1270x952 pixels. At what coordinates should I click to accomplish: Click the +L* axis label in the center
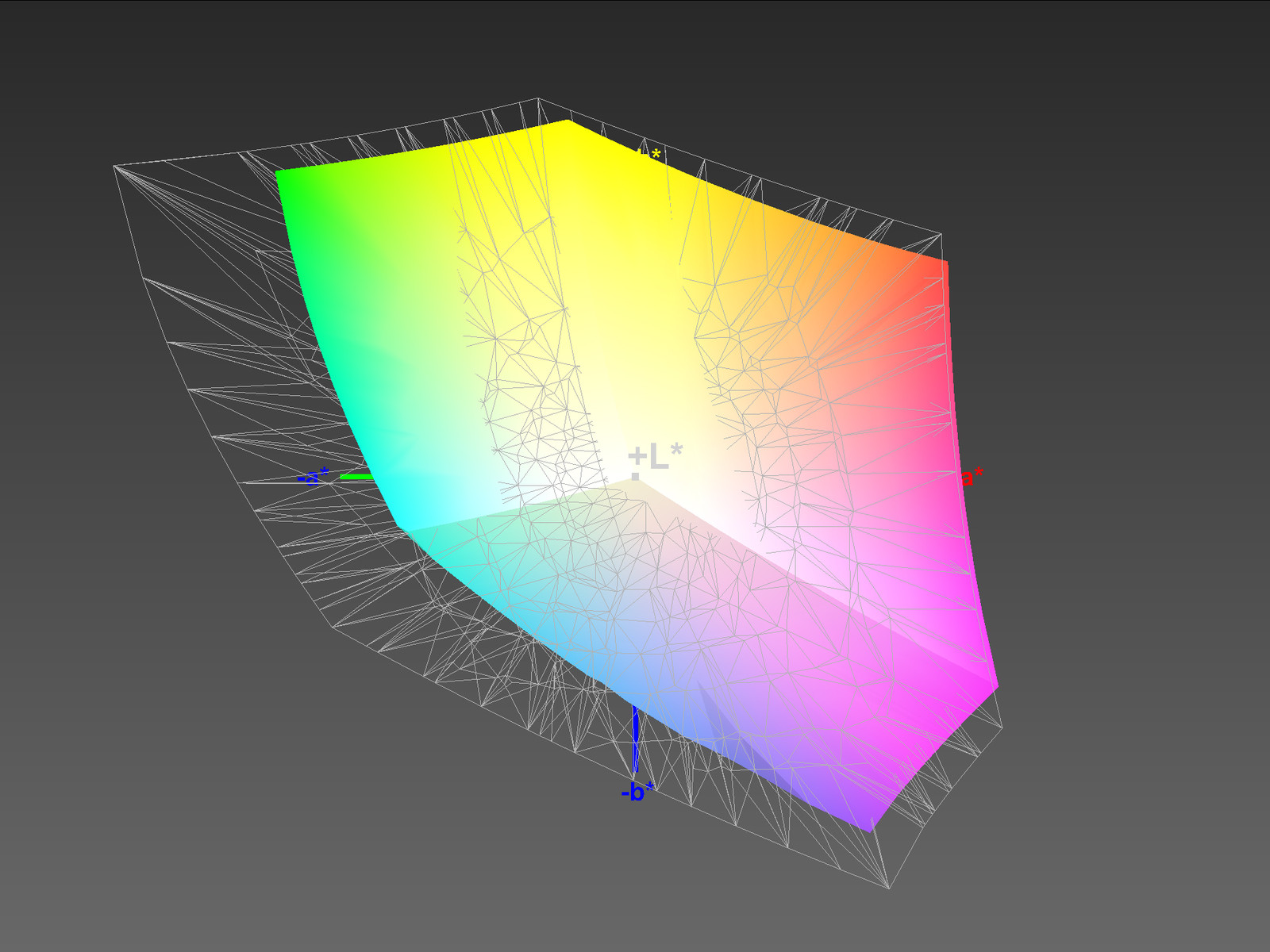pos(655,458)
